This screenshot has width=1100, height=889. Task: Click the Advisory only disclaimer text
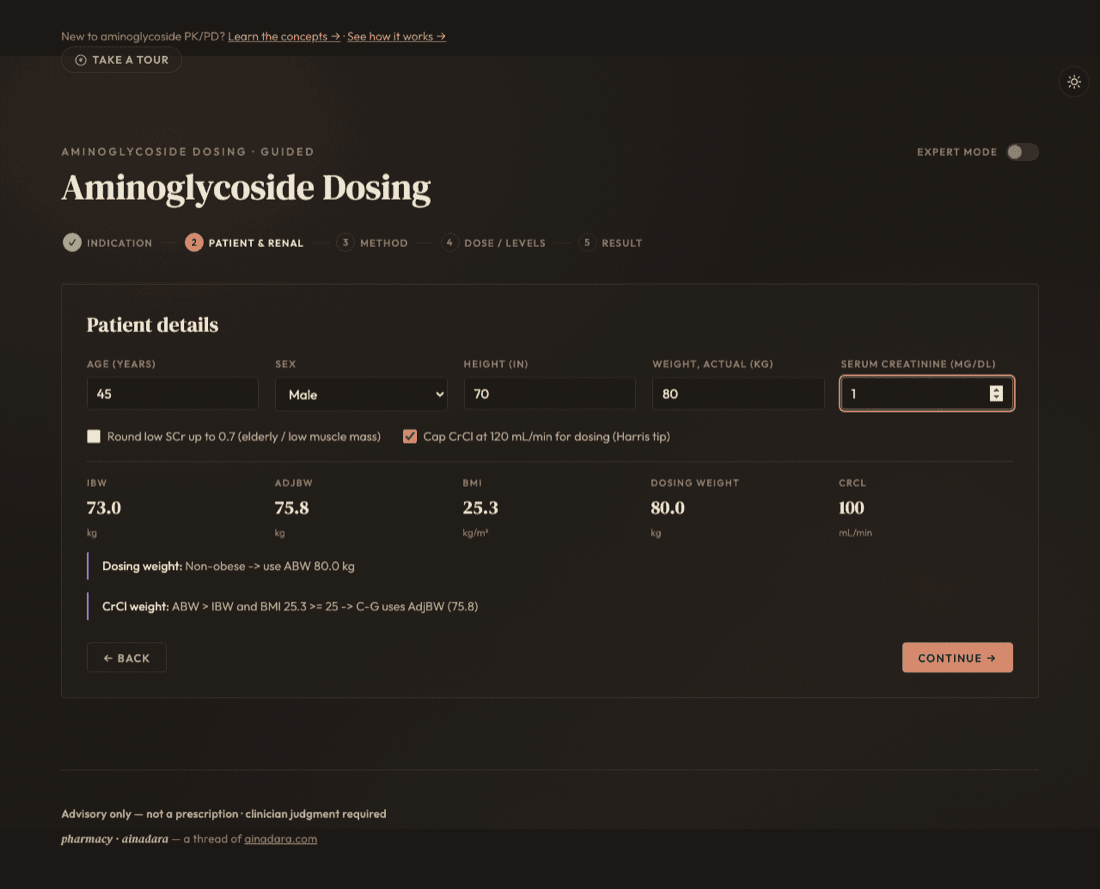tap(224, 814)
